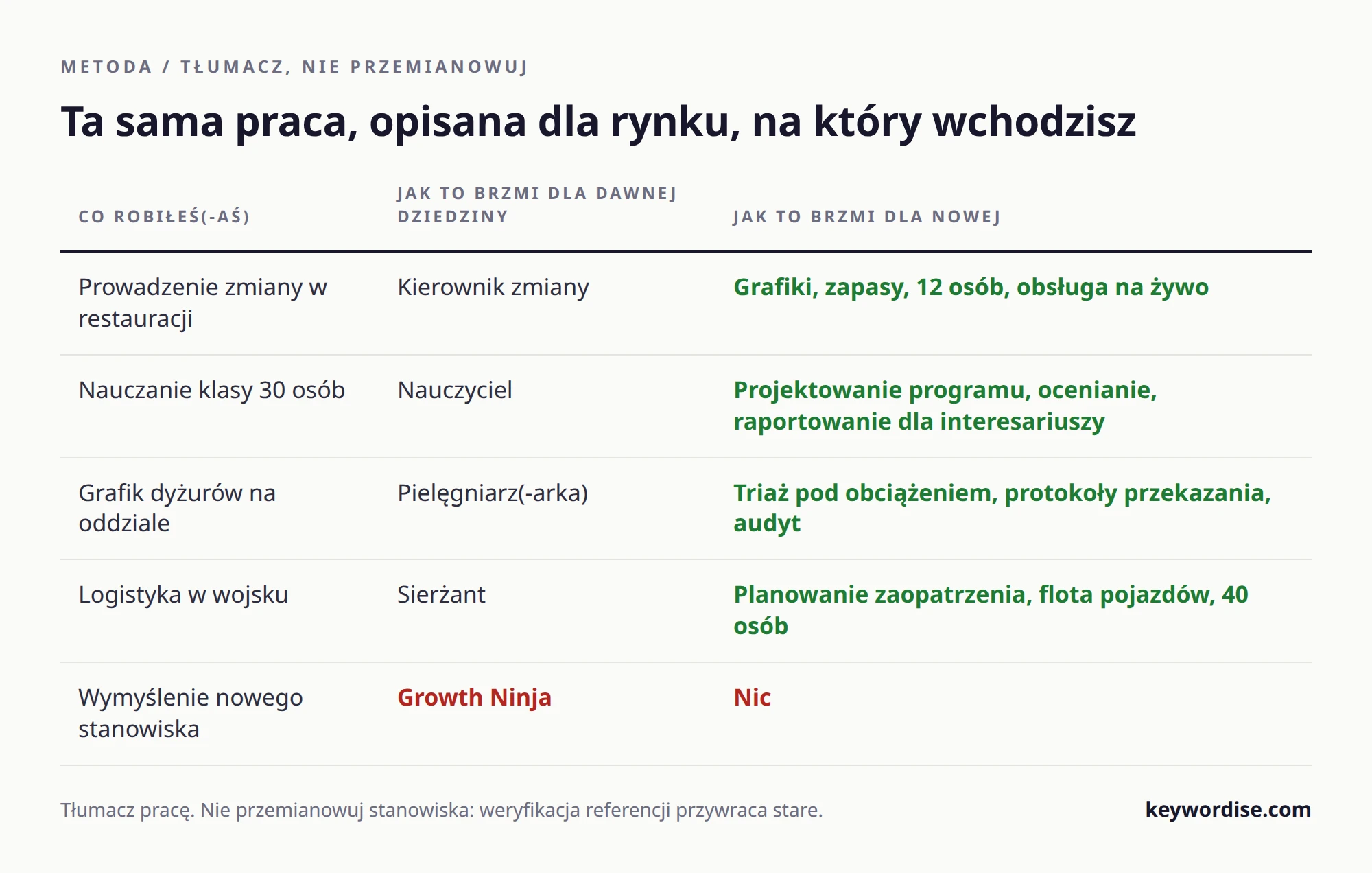The height and width of the screenshot is (873, 1372).
Task: Click 'Grafiki, zapasy, 12 osób, obsługa na żywo'
Action: 971,287
